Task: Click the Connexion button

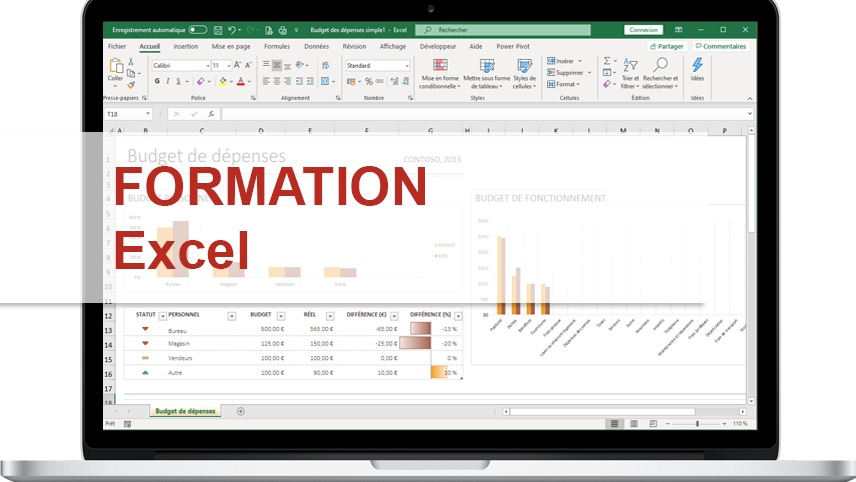Action: pyautogui.click(x=643, y=30)
